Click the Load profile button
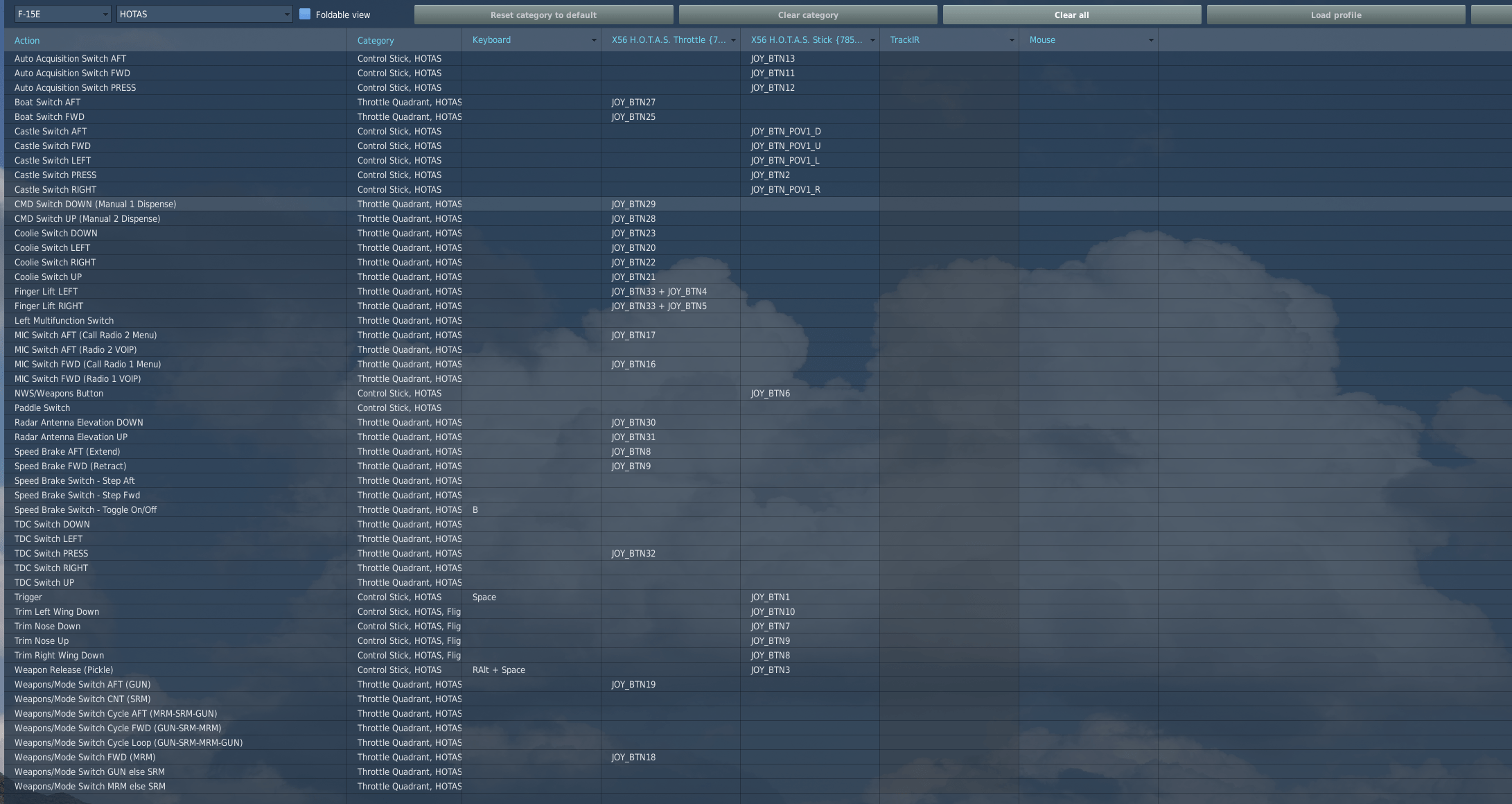Screen dimensions: 1512x804 coord(1335,15)
